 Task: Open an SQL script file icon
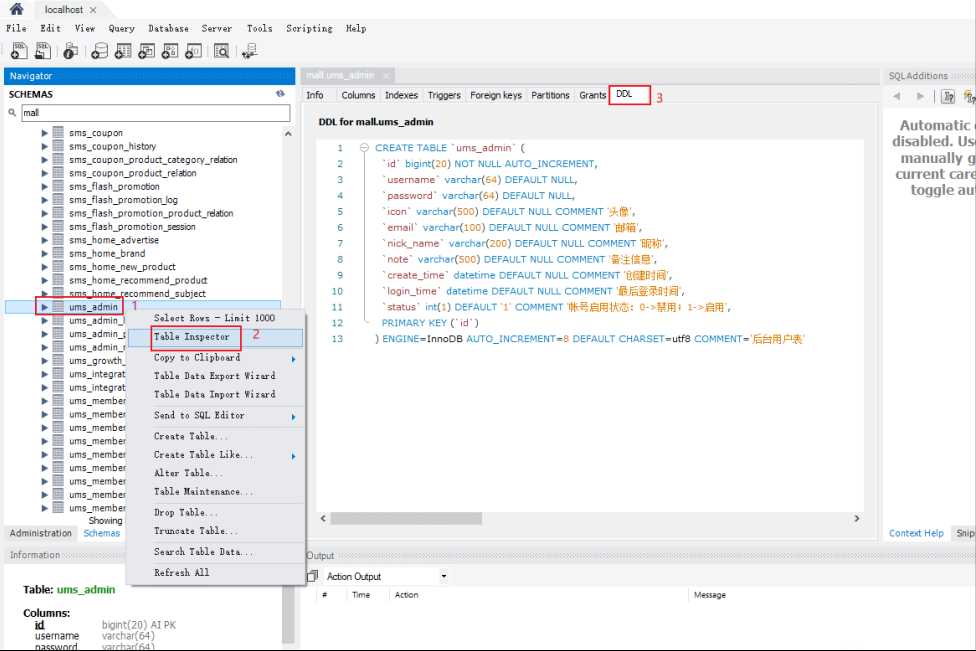point(43,51)
